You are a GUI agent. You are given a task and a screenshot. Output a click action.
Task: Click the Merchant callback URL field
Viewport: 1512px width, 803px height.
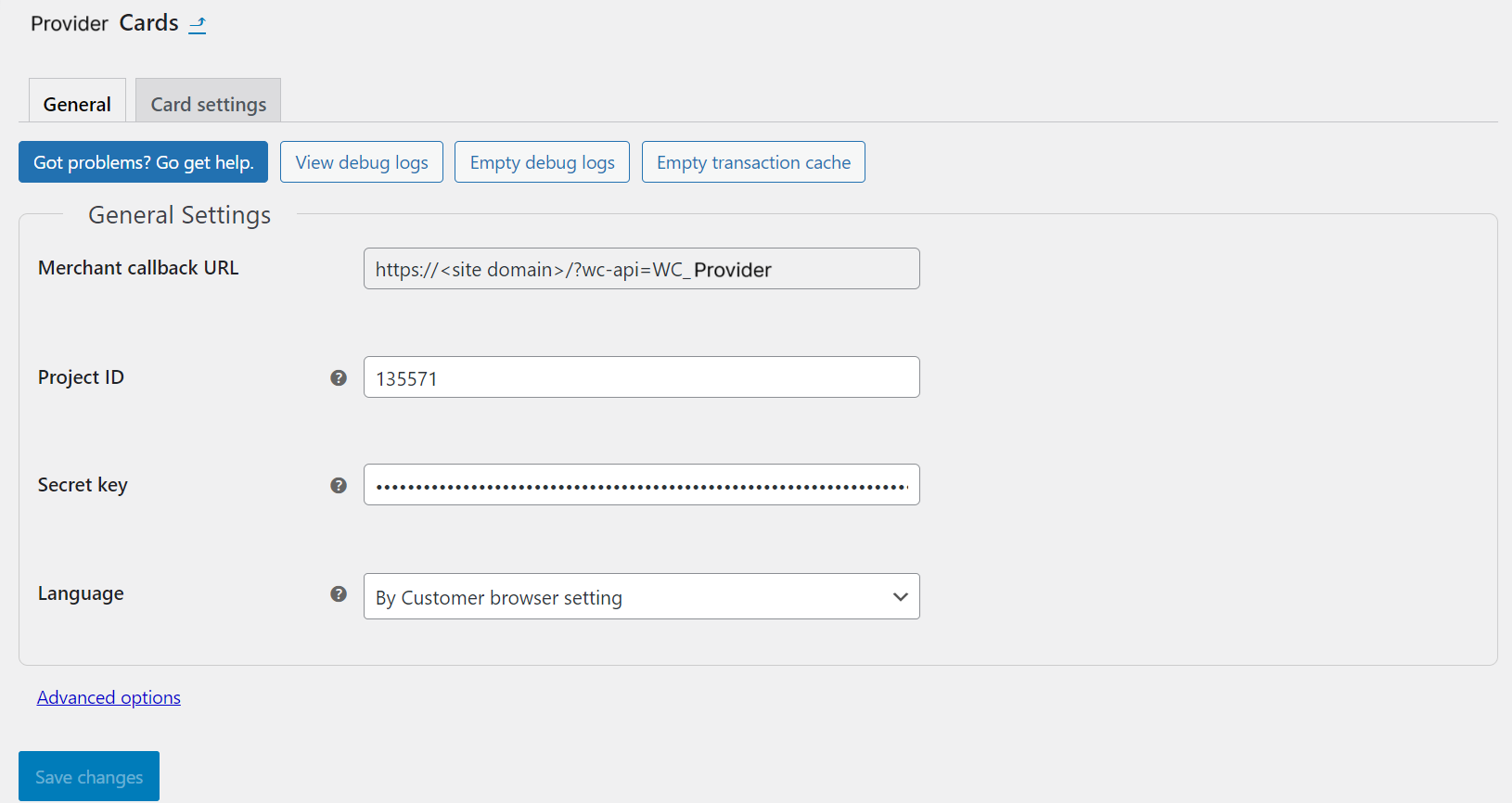[641, 269]
